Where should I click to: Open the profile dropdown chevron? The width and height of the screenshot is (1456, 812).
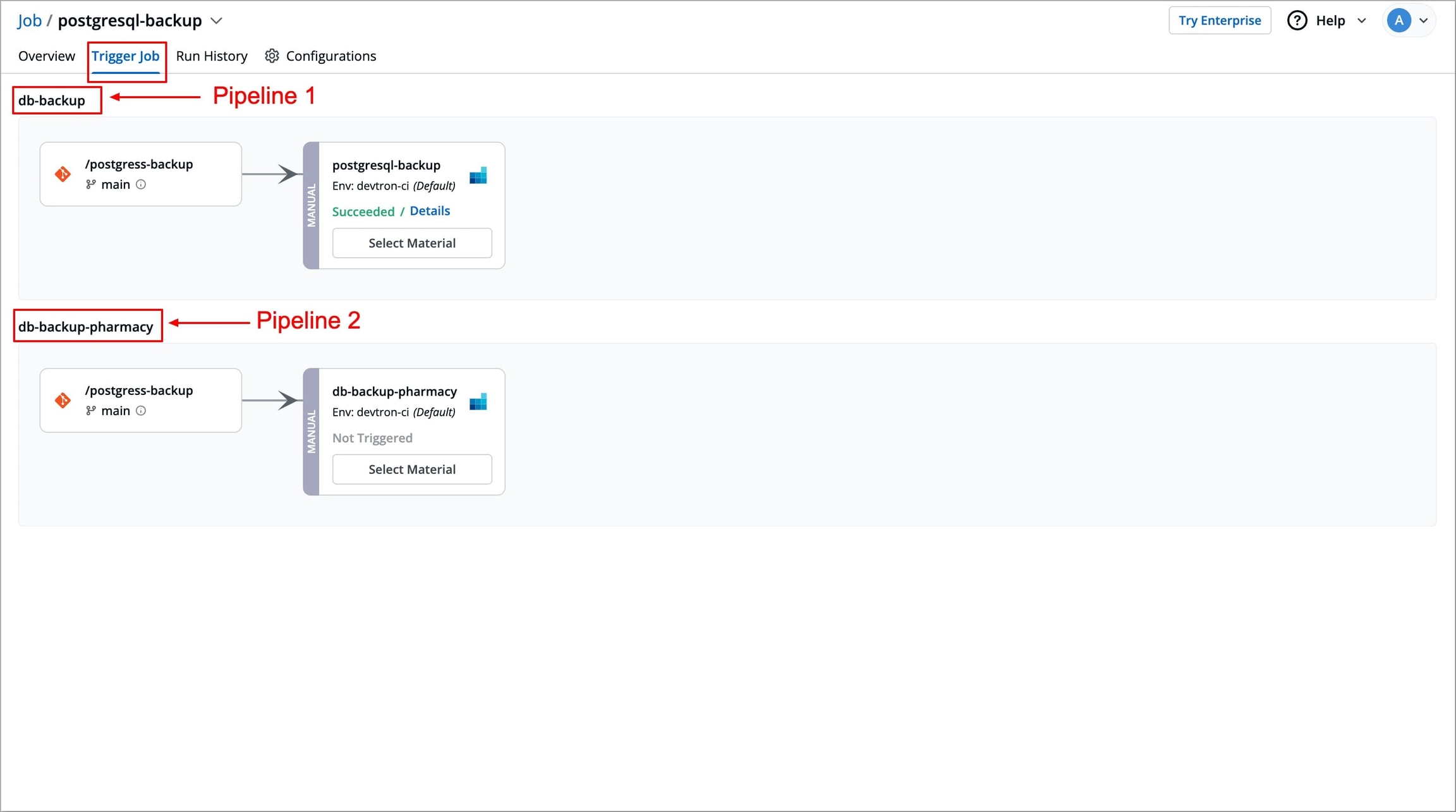1423,21
